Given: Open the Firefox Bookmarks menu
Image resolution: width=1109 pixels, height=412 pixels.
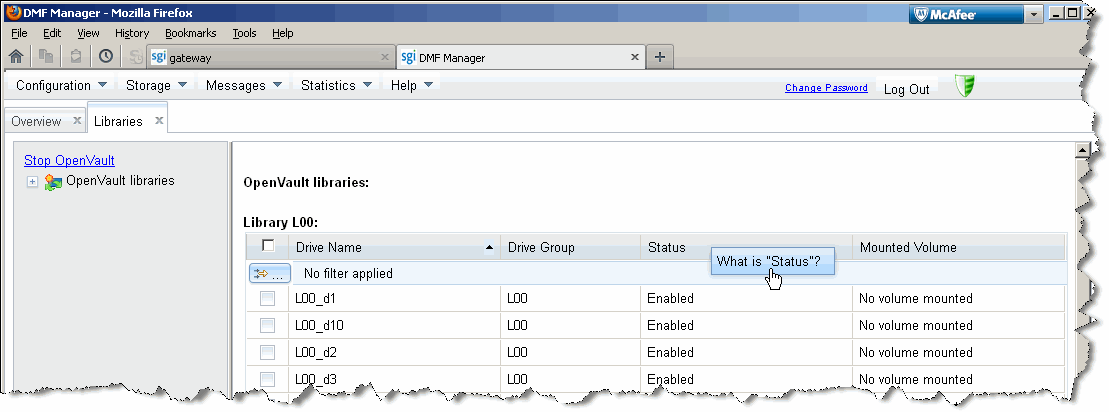Looking at the screenshot, I should coord(190,33).
